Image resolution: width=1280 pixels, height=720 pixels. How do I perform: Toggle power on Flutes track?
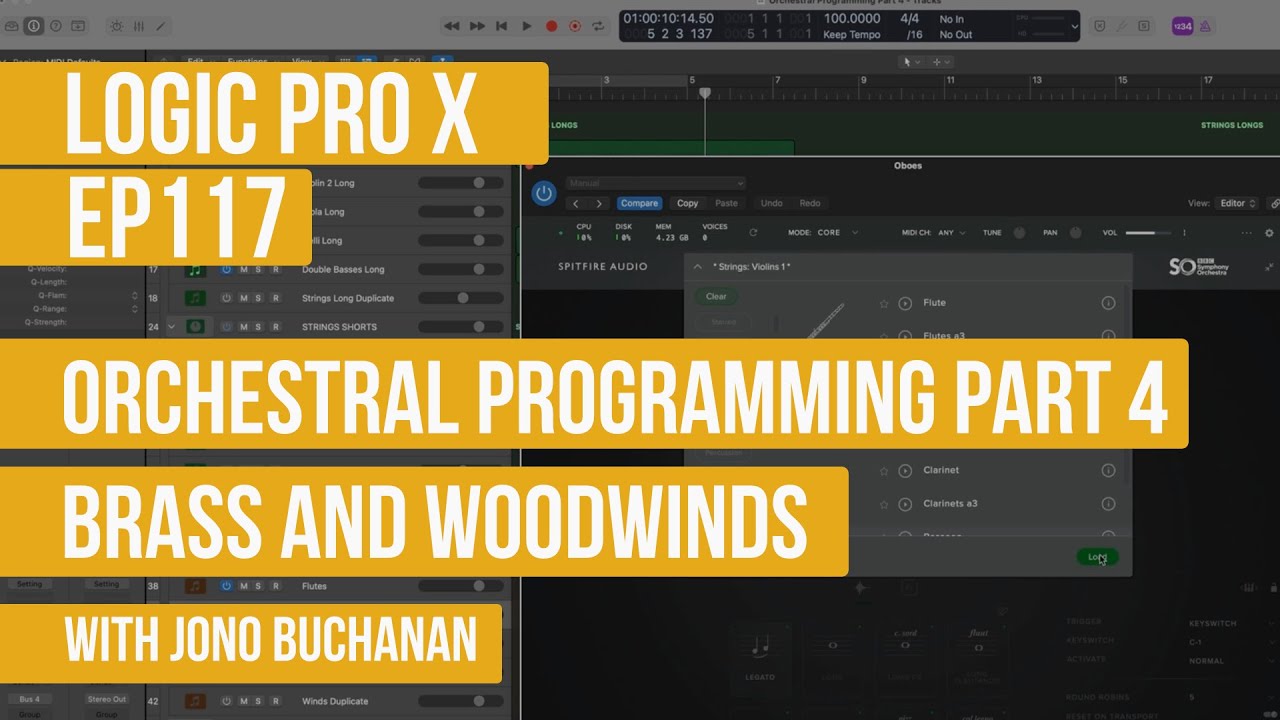click(226, 586)
